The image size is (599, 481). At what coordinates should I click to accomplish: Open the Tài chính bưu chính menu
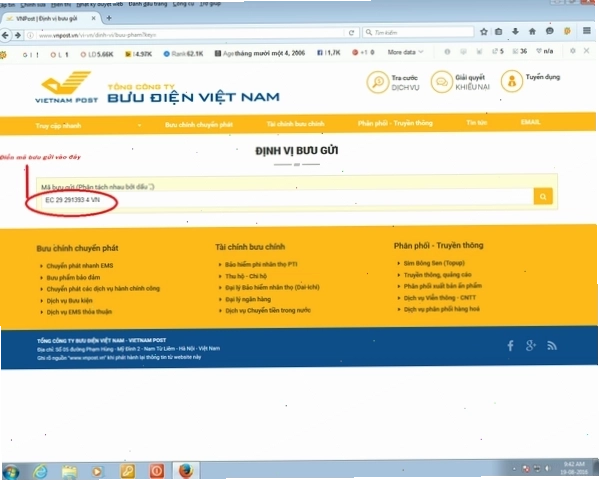pos(295,124)
